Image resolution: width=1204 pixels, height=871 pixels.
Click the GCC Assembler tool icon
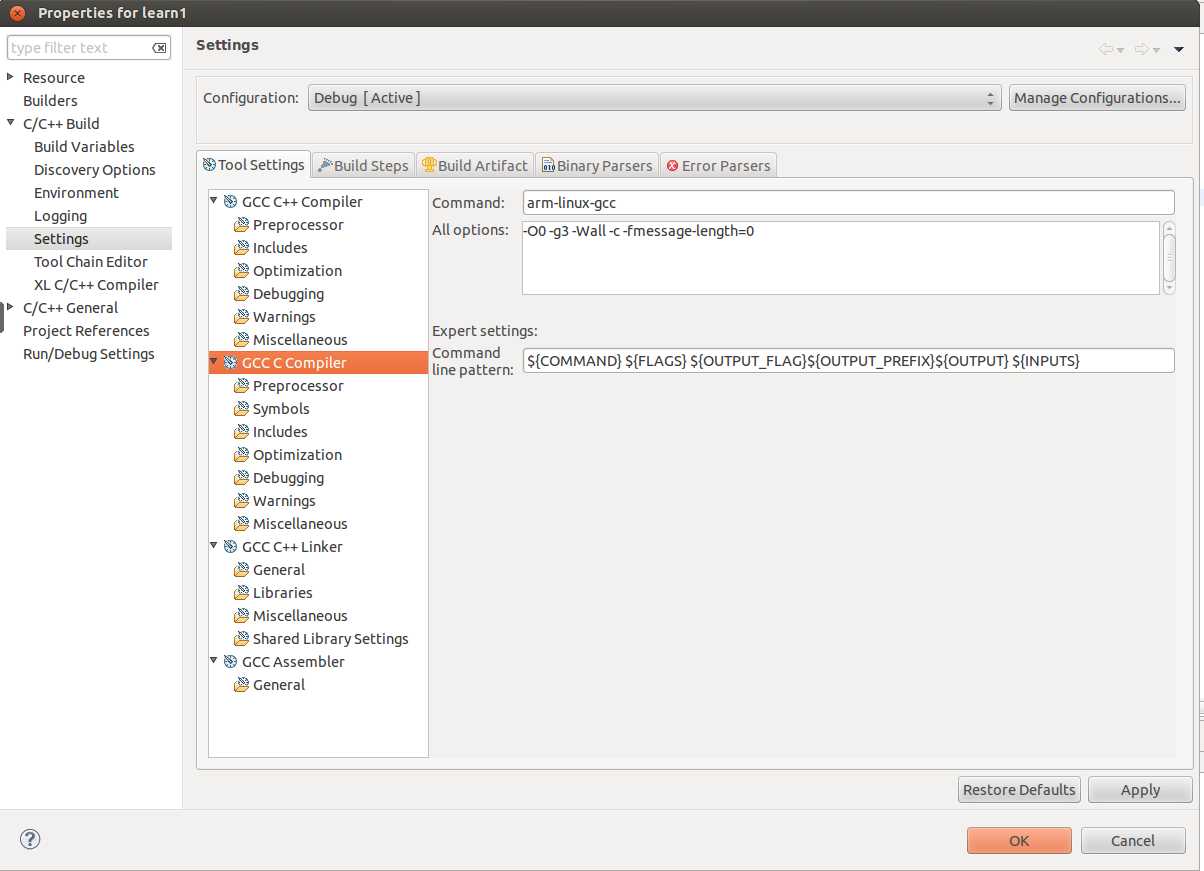tap(231, 662)
